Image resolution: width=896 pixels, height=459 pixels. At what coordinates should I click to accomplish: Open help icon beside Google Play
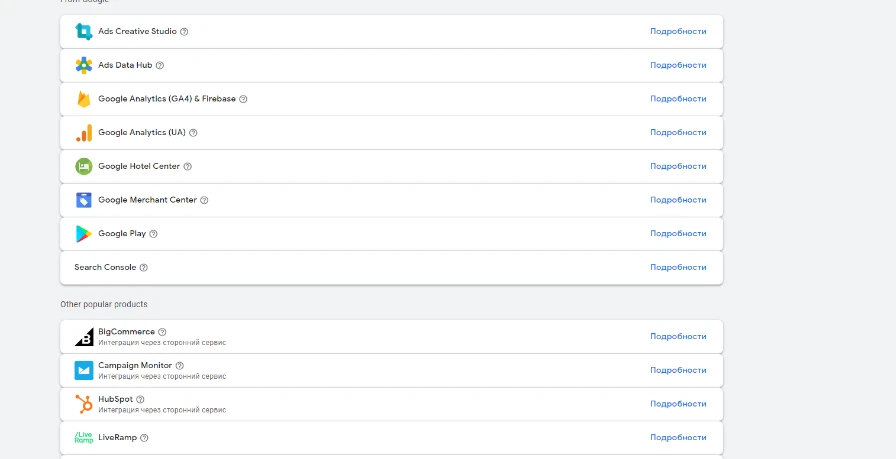point(153,234)
